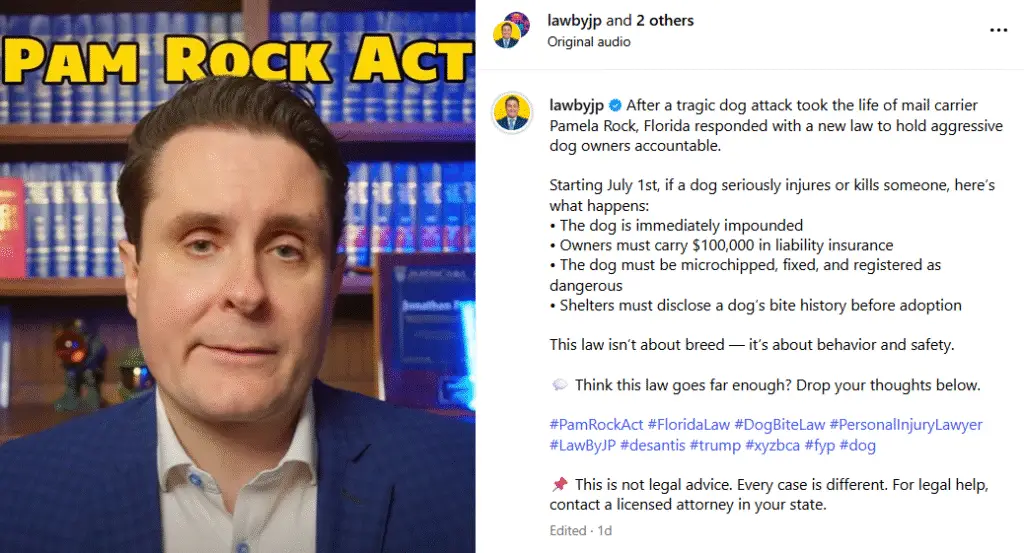The image size is (1024, 553).
Task: Open the #FloridaLaw hashtag
Action: pyautogui.click(x=688, y=424)
